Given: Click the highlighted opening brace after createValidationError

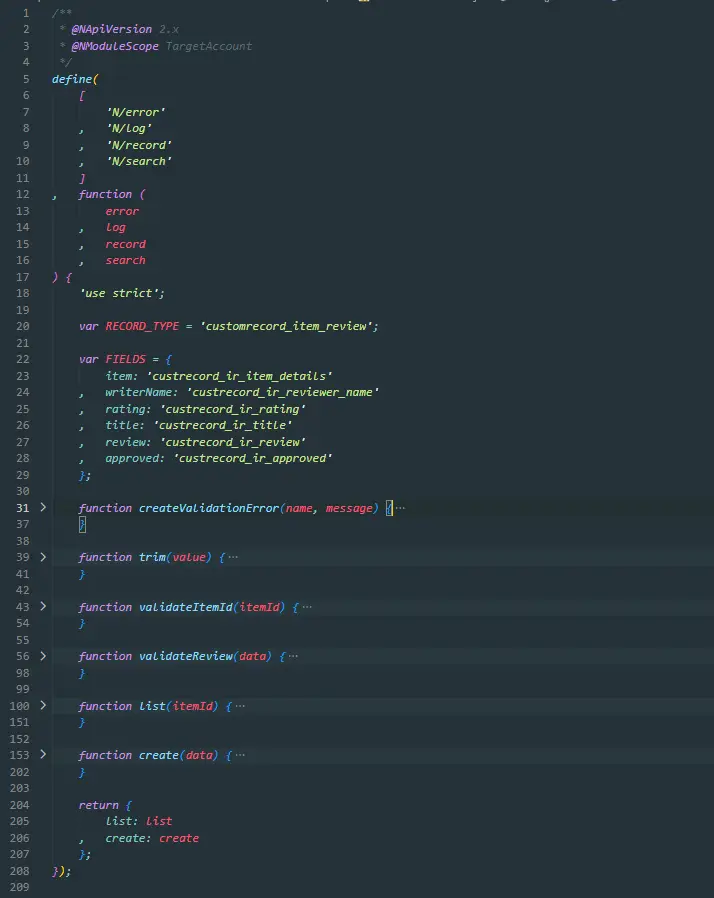Looking at the screenshot, I should 389,508.
